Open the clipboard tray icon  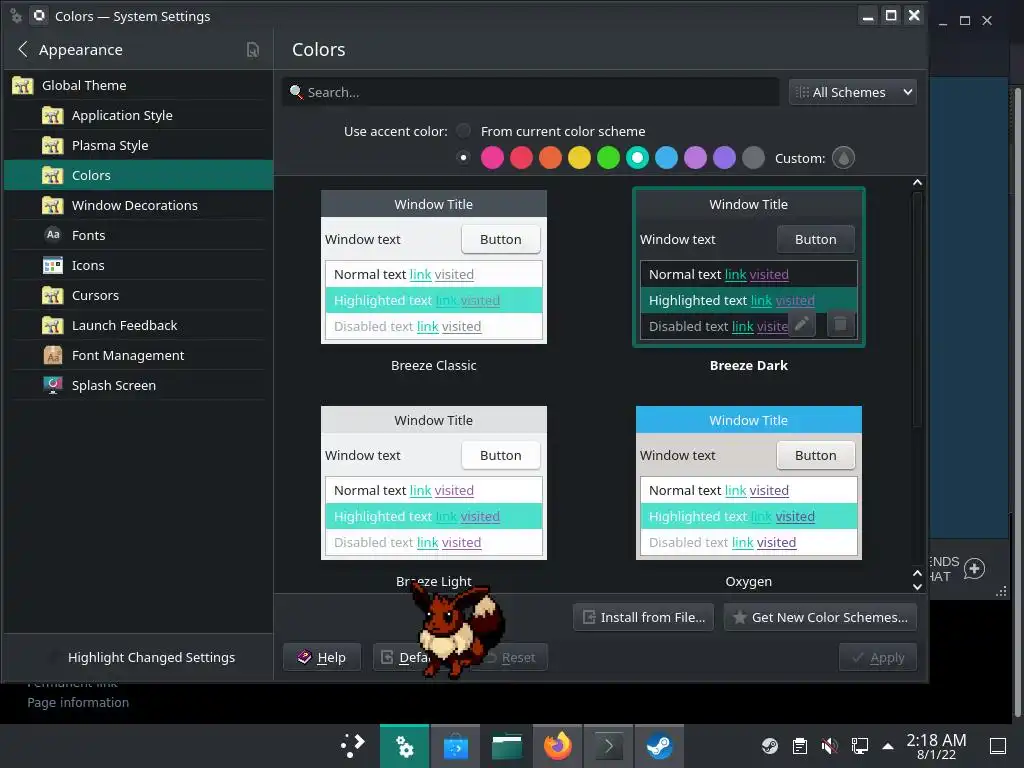click(799, 746)
